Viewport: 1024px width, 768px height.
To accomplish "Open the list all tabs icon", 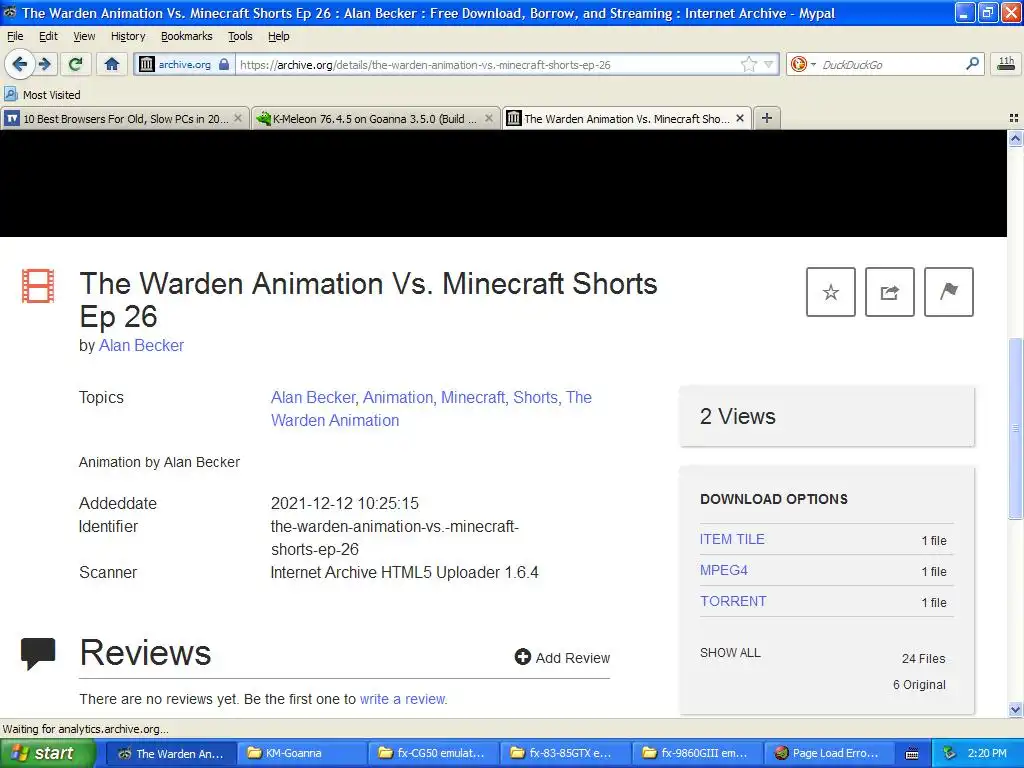I will click(x=1014, y=118).
